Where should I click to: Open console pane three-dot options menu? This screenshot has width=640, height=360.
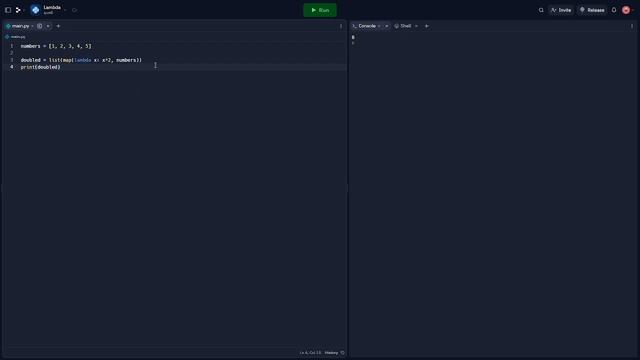(x=632, y=26)
